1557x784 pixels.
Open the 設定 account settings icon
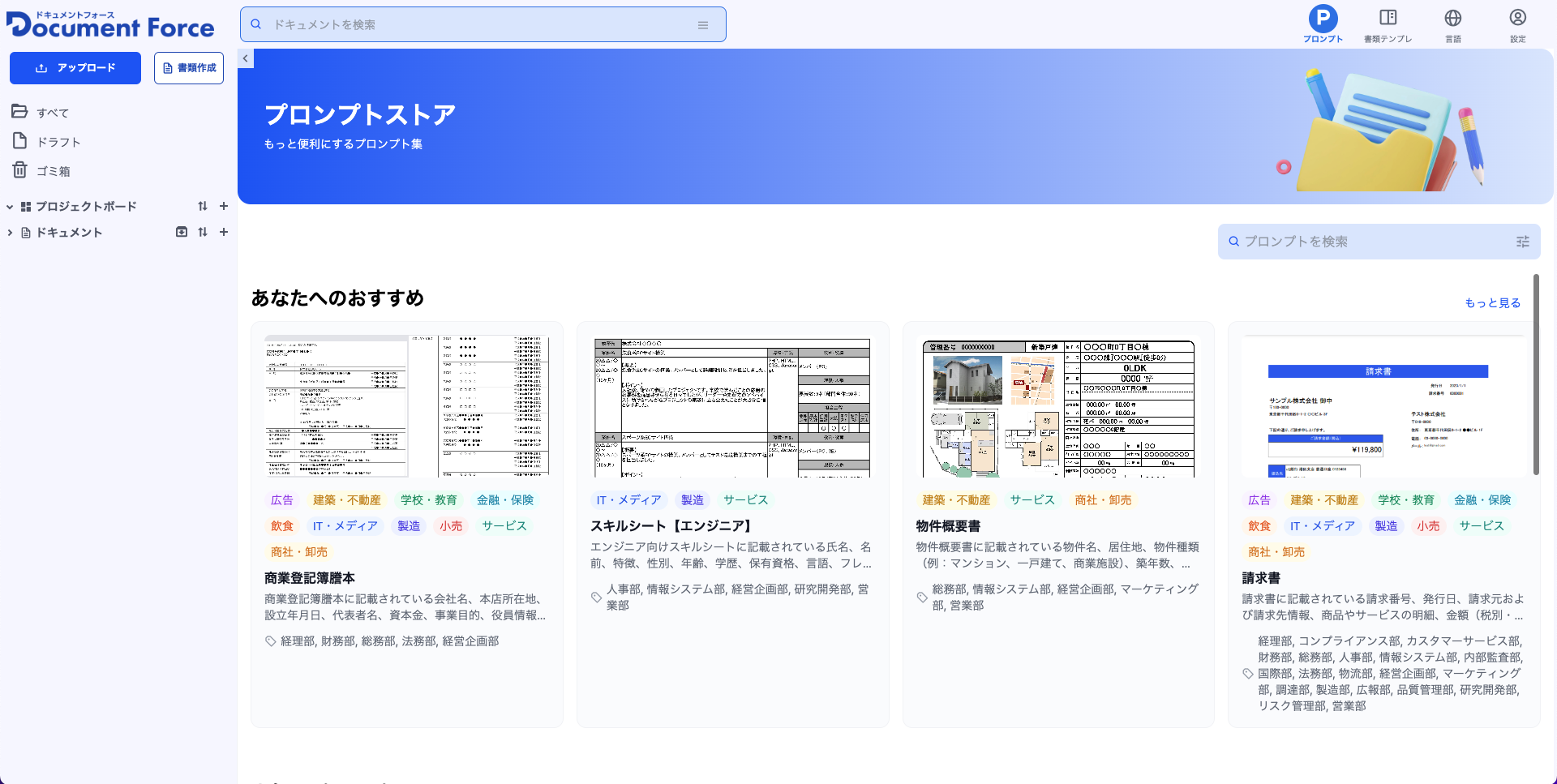click(1517, 18)
